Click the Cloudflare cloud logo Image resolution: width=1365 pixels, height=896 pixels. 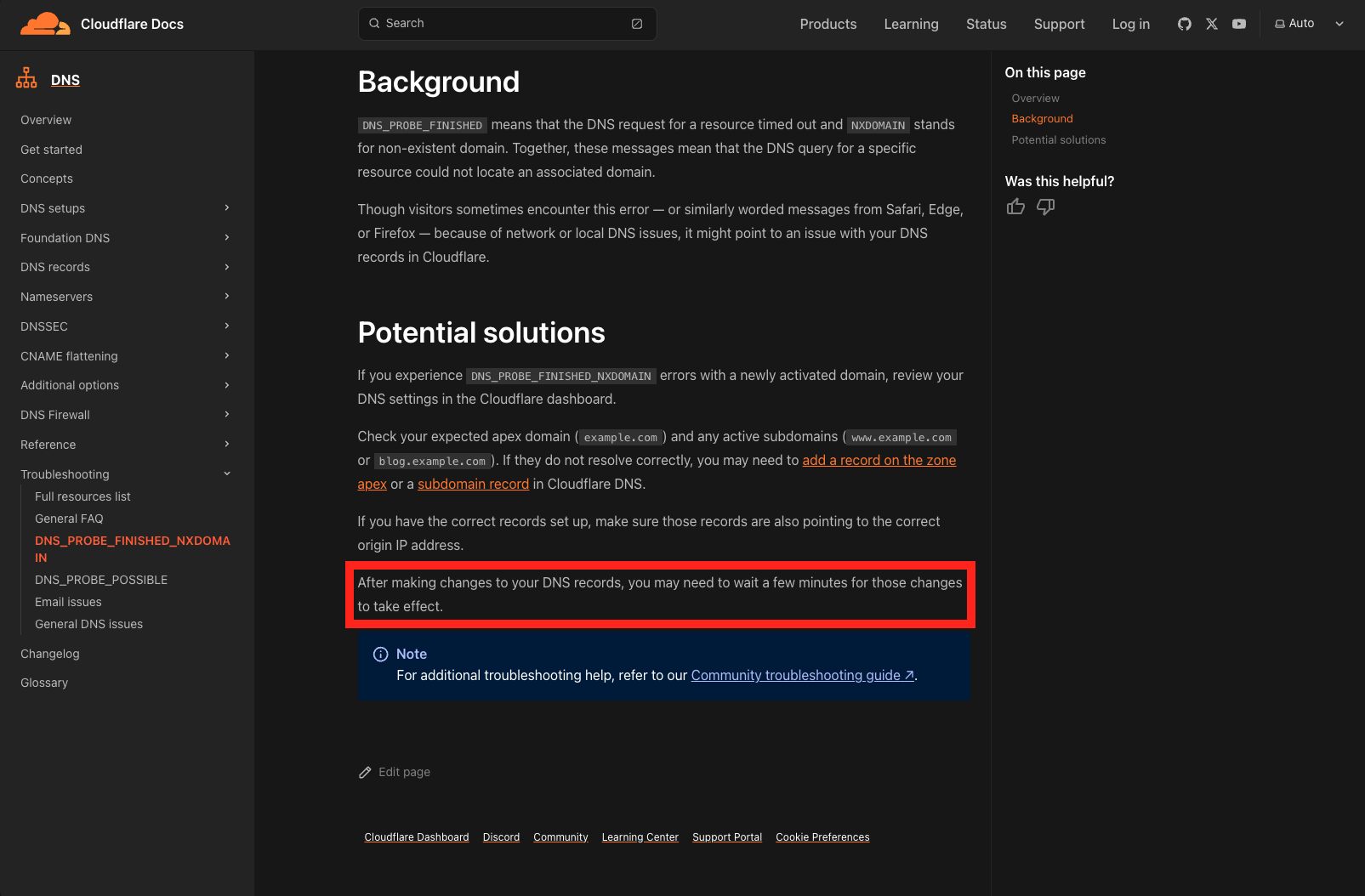point(45,24)
